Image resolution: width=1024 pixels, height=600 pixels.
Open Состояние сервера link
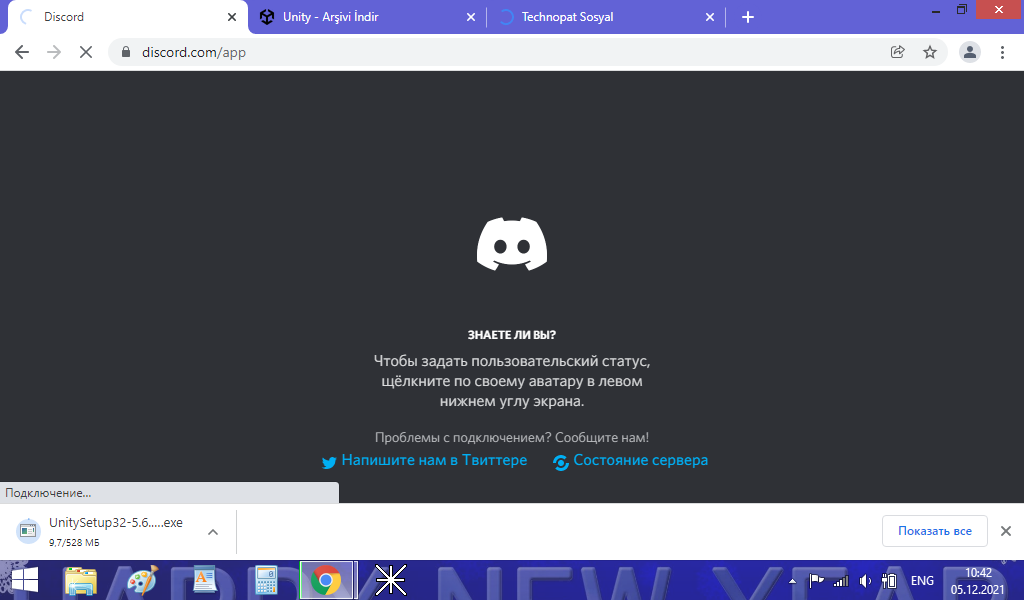point(640,460)
